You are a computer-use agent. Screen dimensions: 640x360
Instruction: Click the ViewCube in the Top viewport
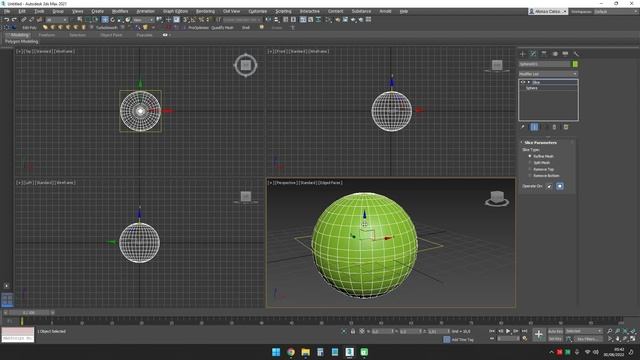click(246, 65)
